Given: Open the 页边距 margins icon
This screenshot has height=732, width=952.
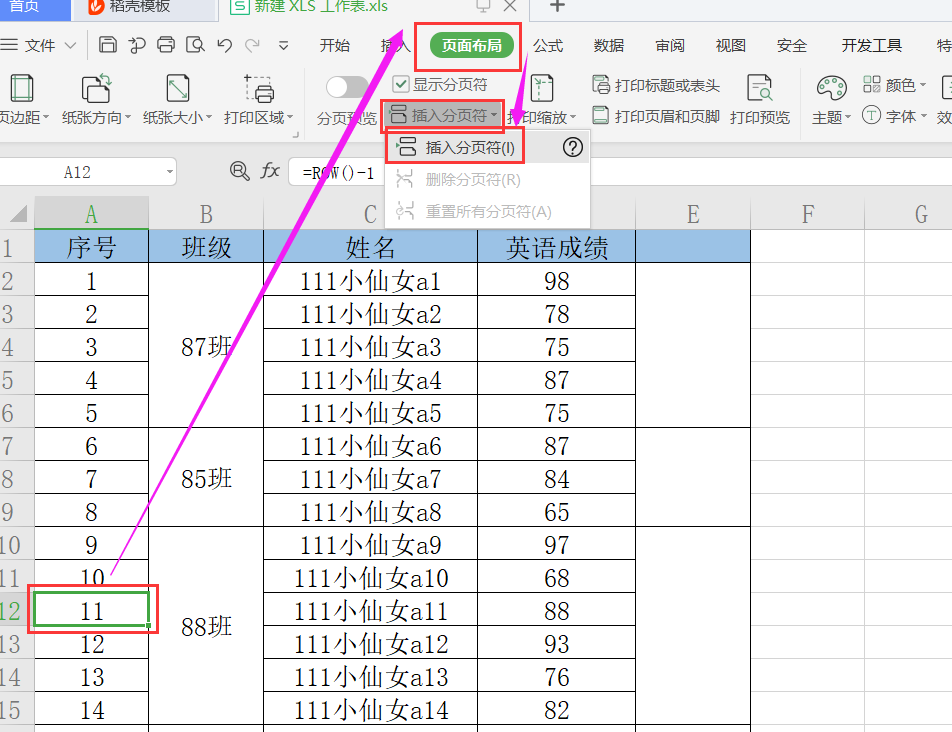Looking at the screenshot, I should coord(22,89).
